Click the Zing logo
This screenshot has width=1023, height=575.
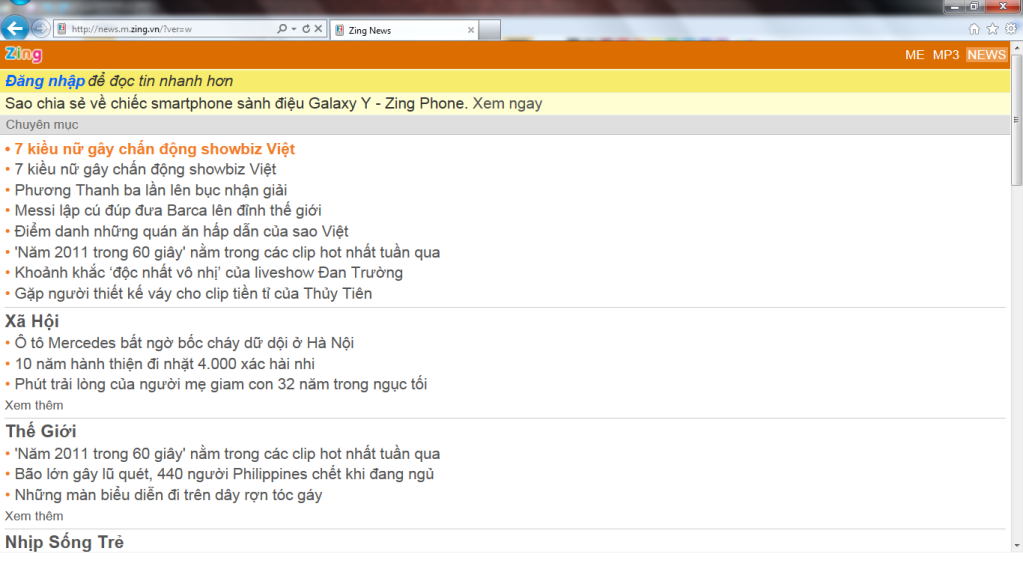point(24,55)
